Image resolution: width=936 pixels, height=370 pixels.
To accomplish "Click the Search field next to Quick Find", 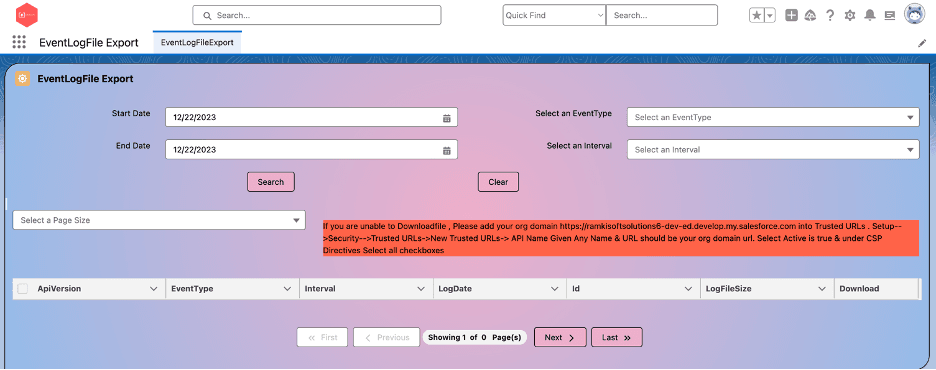I will (661, 16).
